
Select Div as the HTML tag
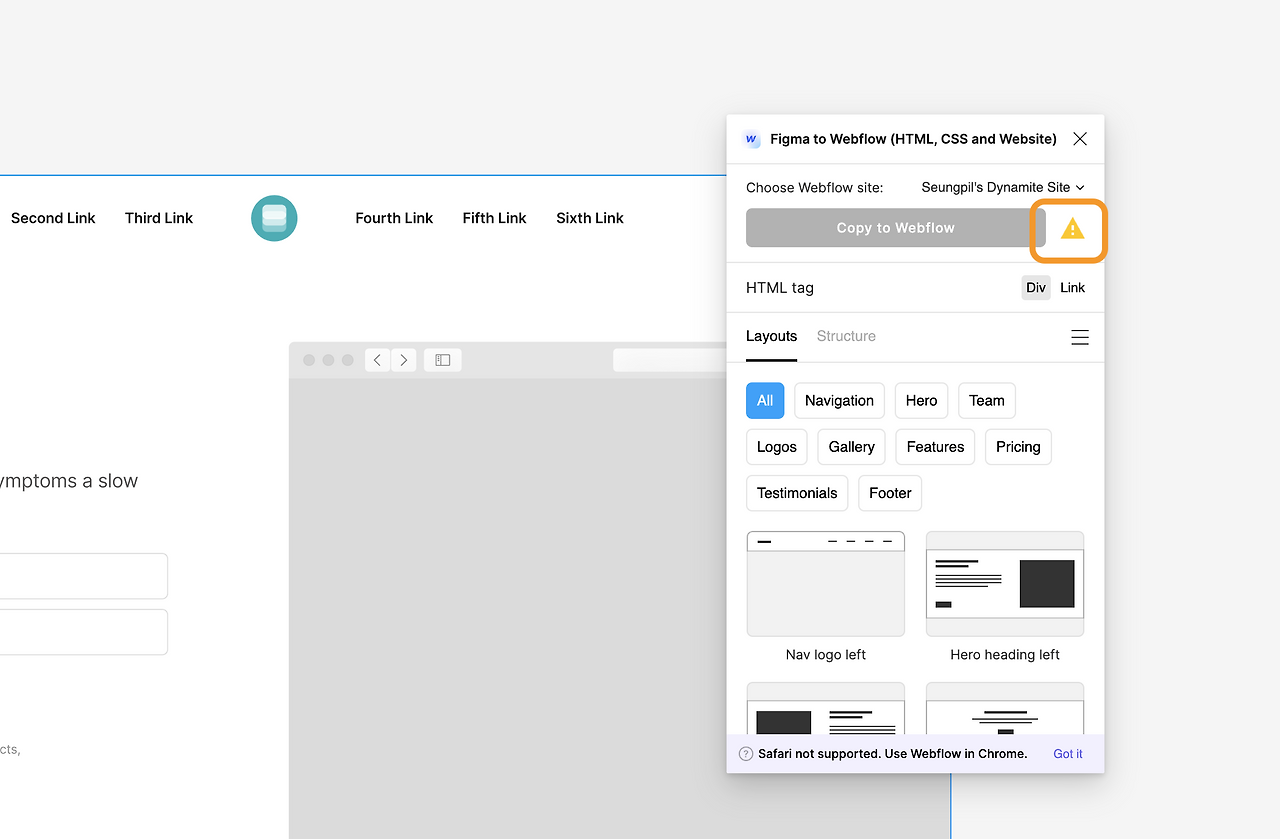click(1035, 287)
